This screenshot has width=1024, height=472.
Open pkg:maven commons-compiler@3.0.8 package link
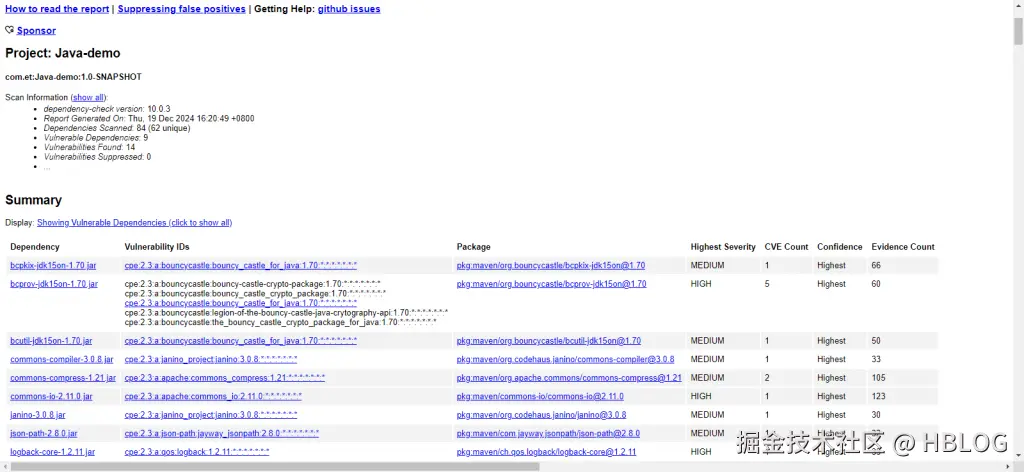(x=566, y=359)
